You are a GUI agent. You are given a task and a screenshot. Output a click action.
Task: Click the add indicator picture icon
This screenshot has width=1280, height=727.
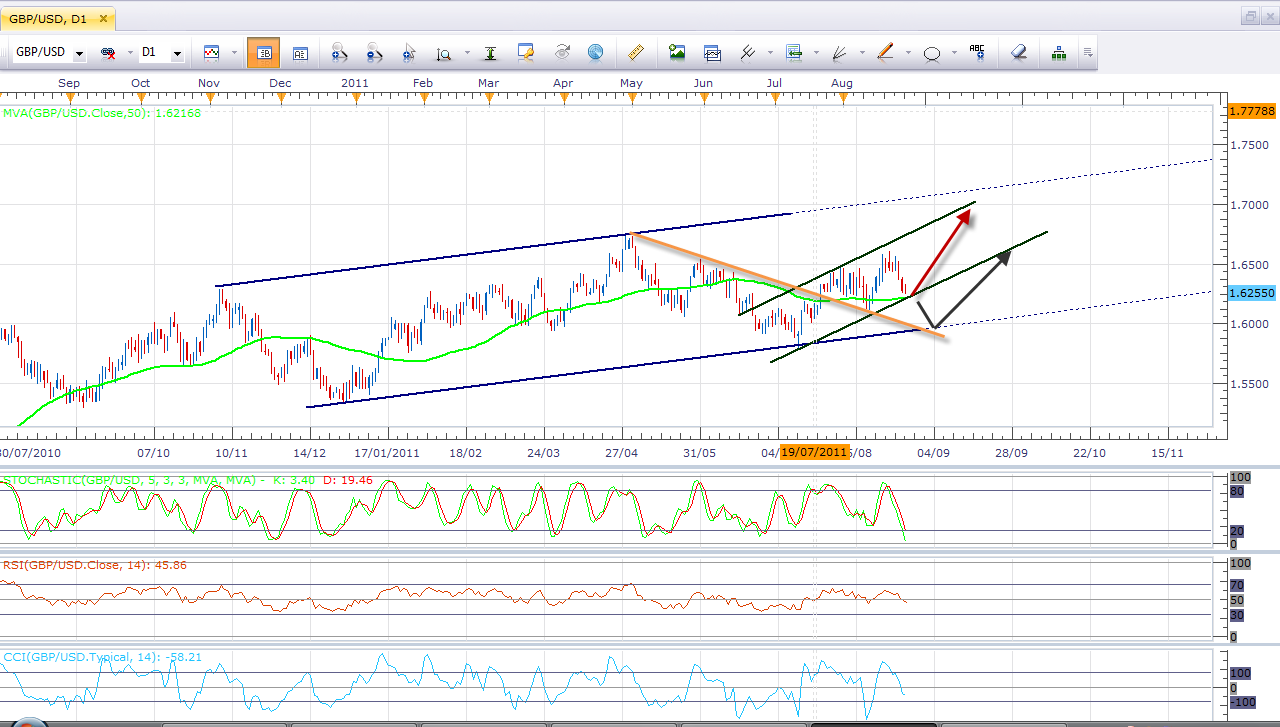[x=677, y=53]
